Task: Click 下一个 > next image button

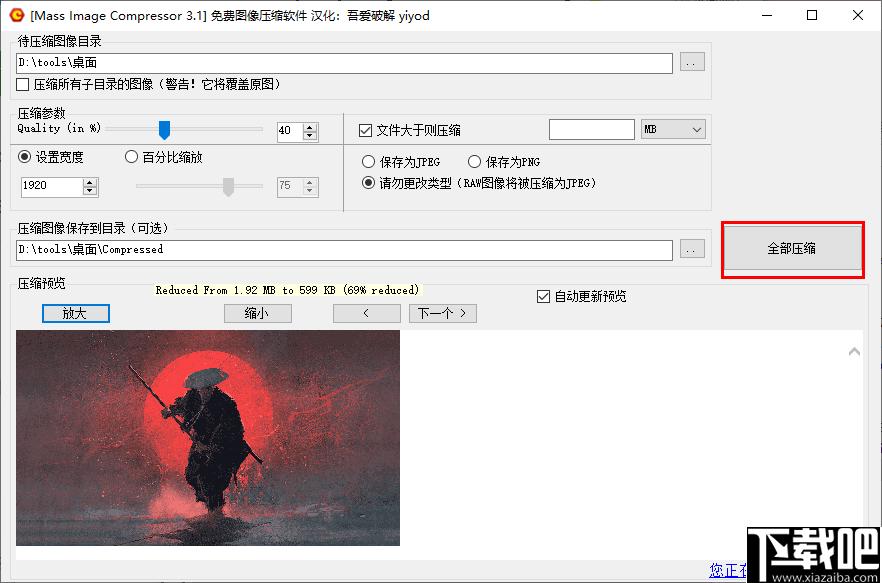Action: coord(443,313)
